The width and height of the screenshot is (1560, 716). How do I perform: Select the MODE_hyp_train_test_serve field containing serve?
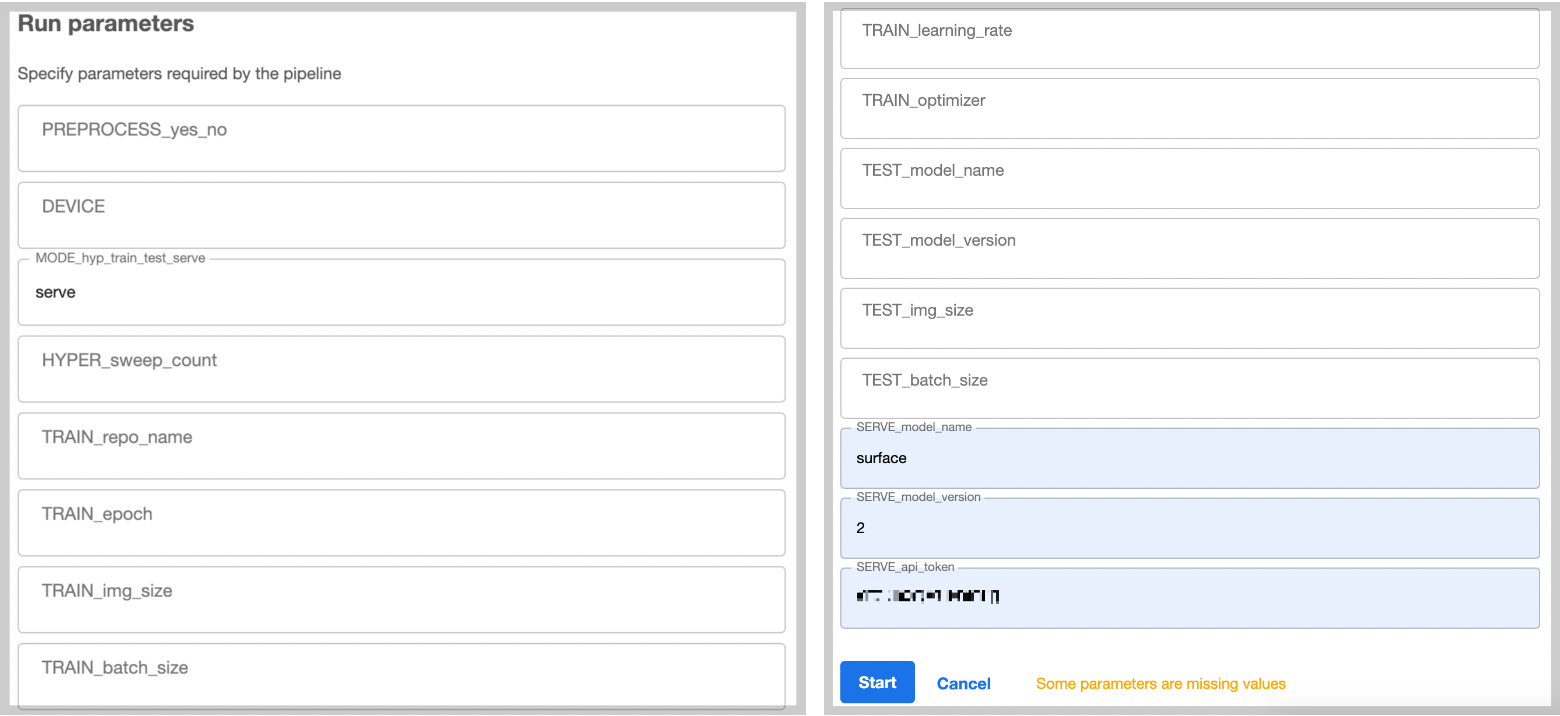[x=401, y=292]
